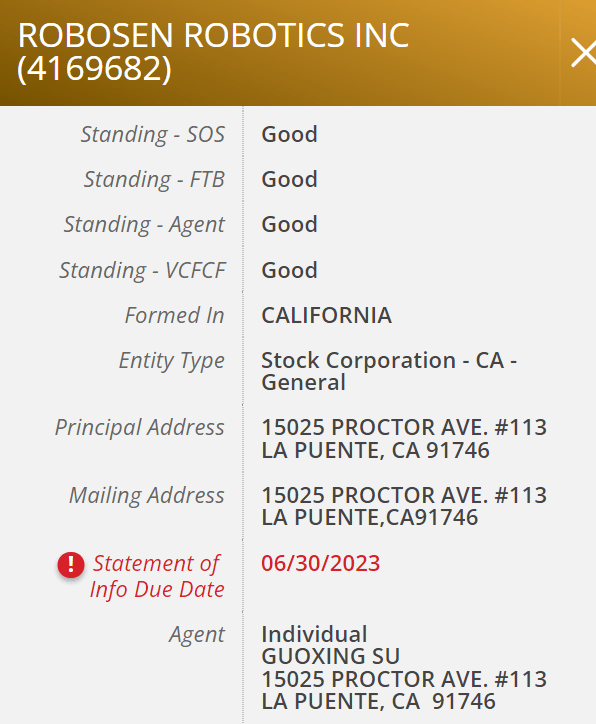Select the Good value for Standing - Agent
Viewport: 596px width, 724px height.
click(289, 224)
